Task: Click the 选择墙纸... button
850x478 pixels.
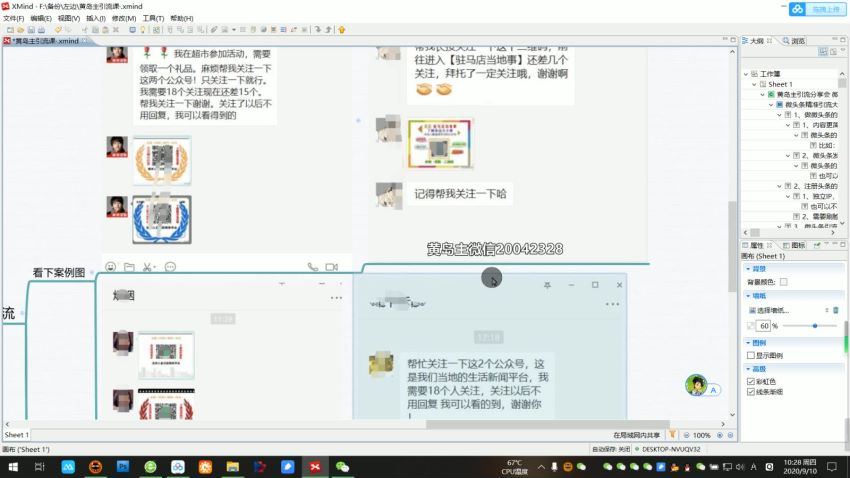Action: click(x=769, y=310)
